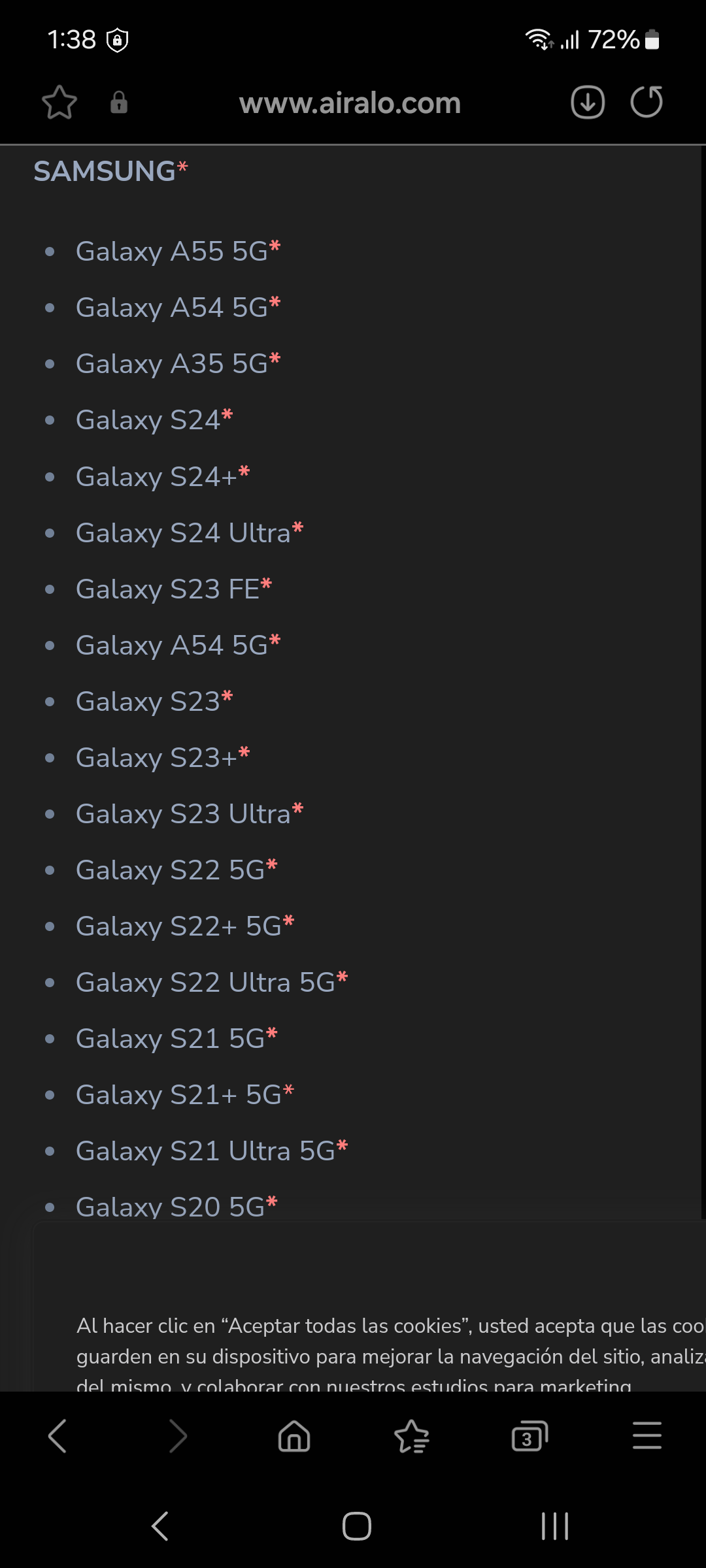Open the downloads icon in the toolbar
The image size is (706, 1568).
[588, 103]
